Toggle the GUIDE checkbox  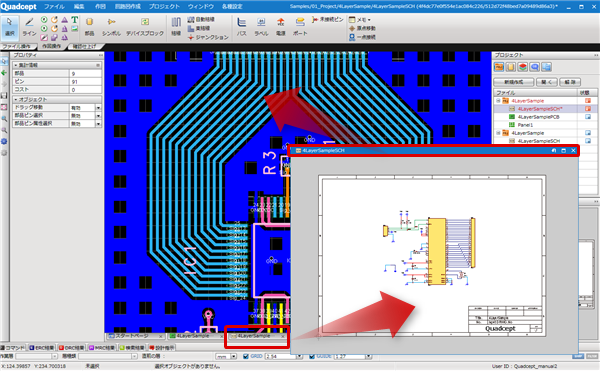click(x=312, y=356)
